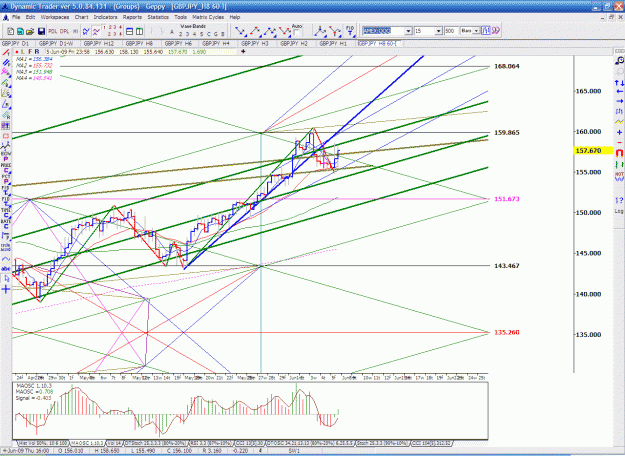
Task: Open the period dropdown showing 15
Action: [438, 31]
